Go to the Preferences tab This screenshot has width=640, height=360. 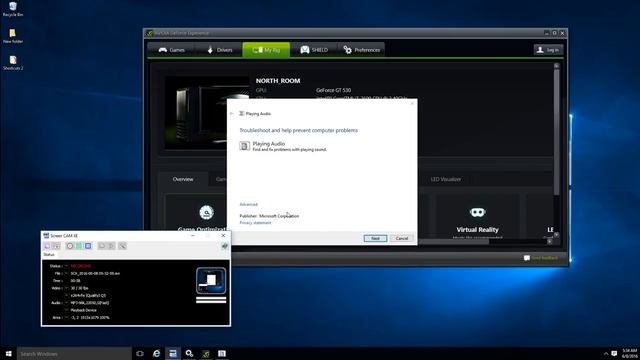point(361,50)
